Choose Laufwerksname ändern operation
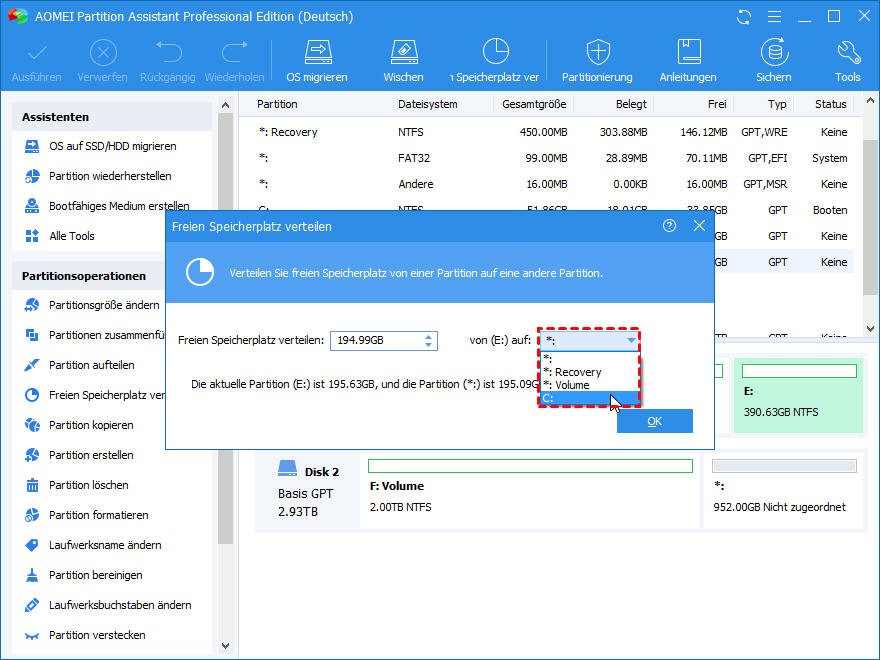 point(93,546)
